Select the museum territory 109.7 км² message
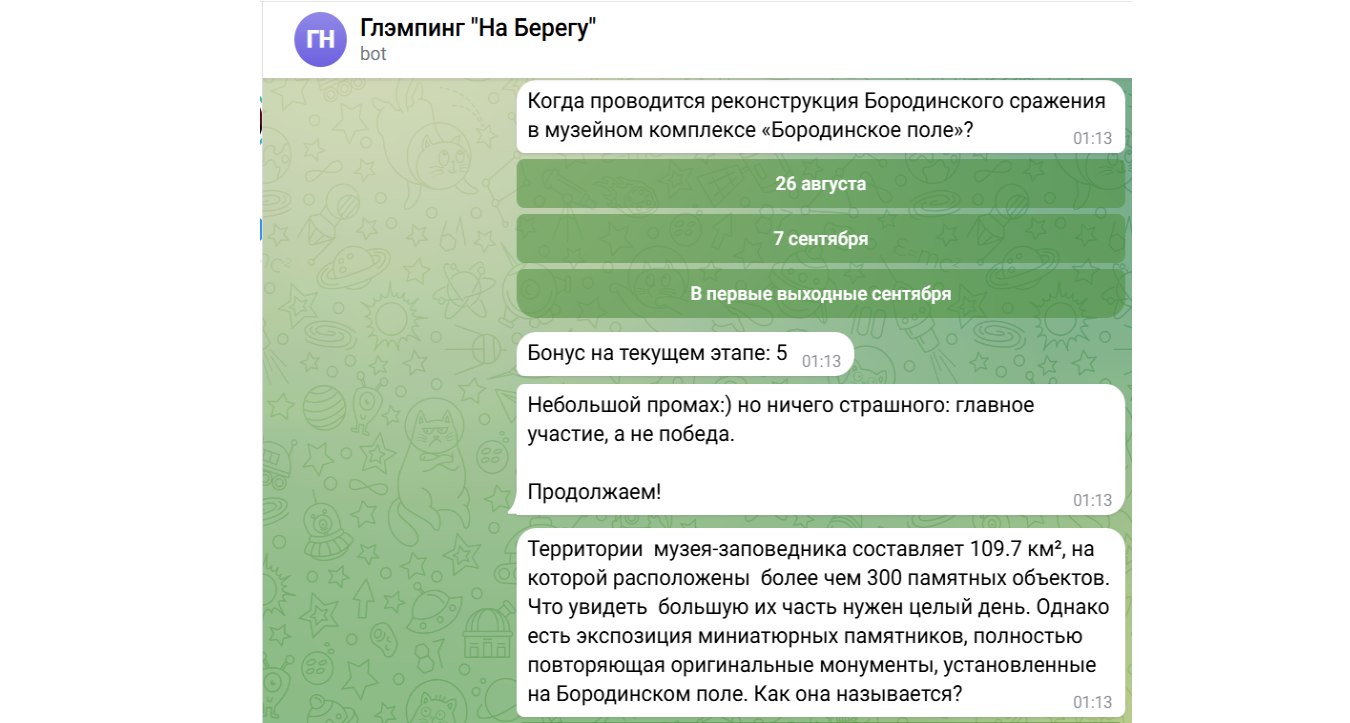 [x=800, y=620]
